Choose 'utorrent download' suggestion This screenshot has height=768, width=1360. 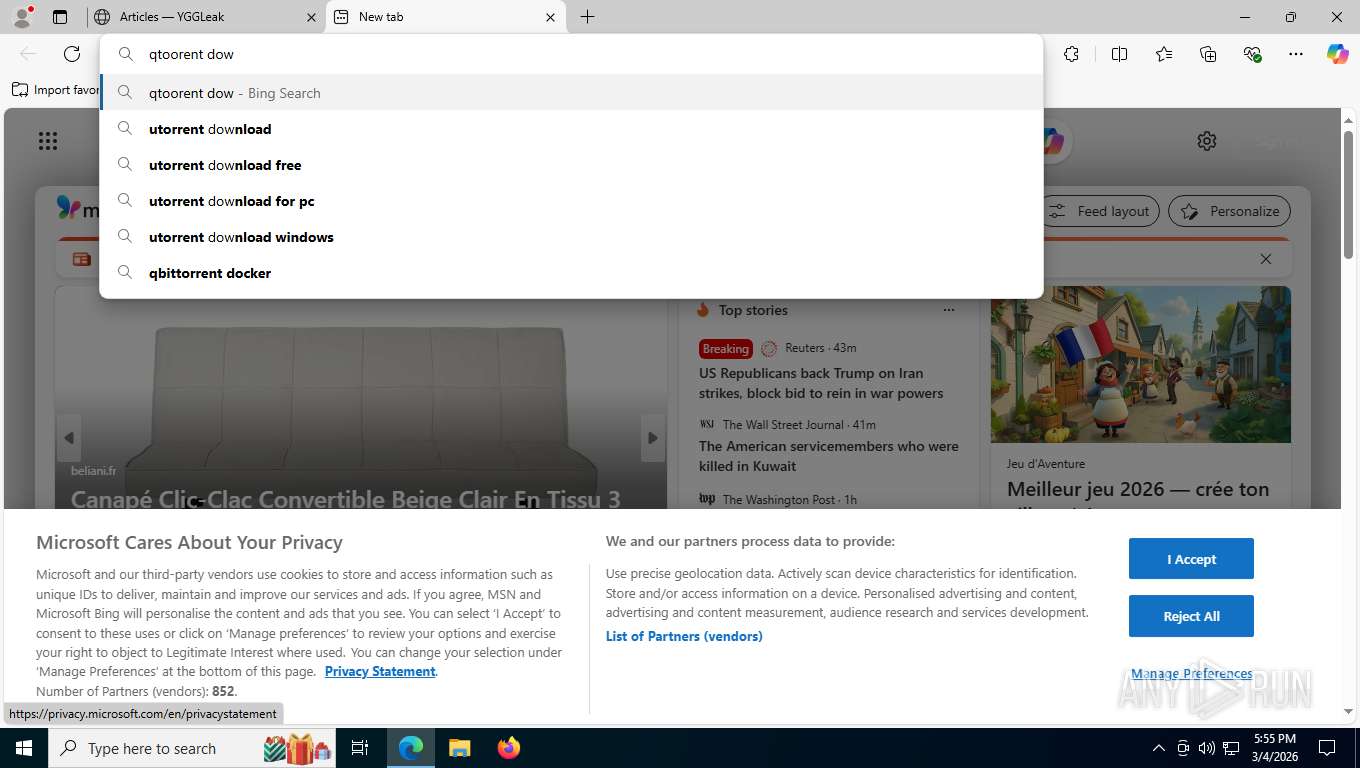[571, 129]
